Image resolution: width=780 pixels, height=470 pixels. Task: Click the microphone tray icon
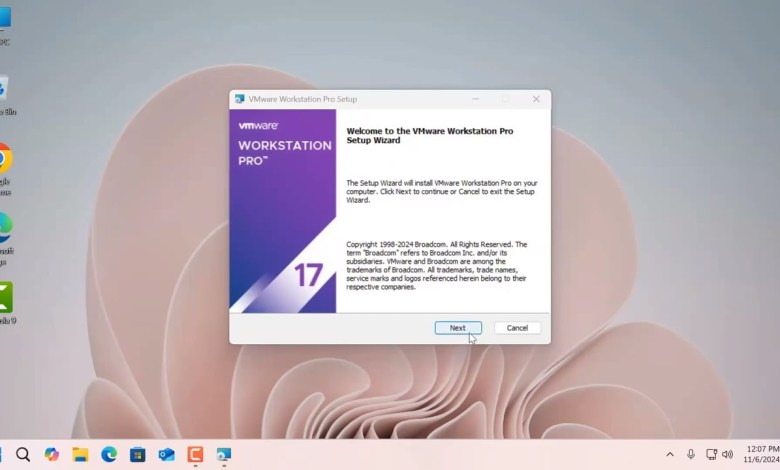[690, 454]
